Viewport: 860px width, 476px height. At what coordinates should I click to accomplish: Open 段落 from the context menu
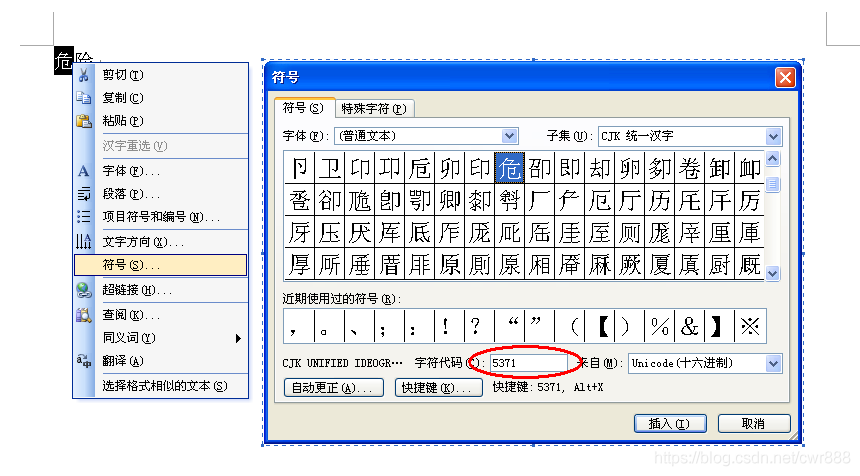coord(130,194)
